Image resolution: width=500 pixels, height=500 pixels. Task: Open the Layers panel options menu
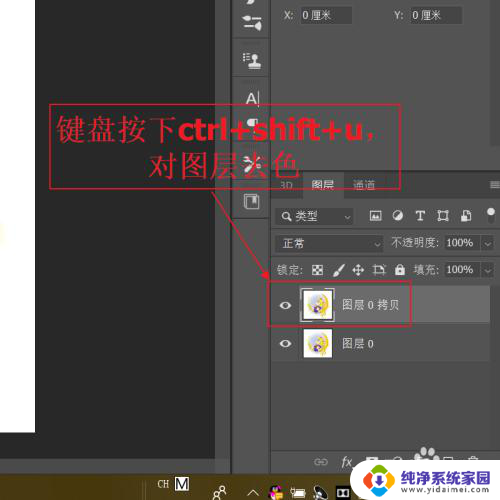tap(495, 185)
